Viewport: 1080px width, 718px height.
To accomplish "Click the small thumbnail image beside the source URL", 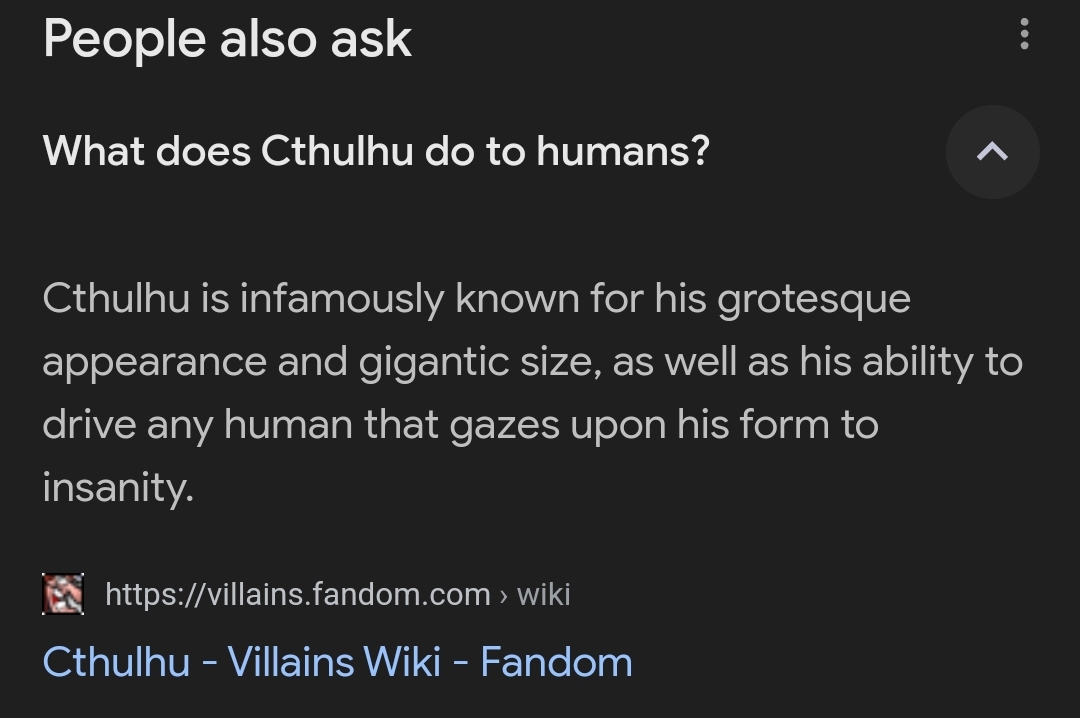I will 63,594.
